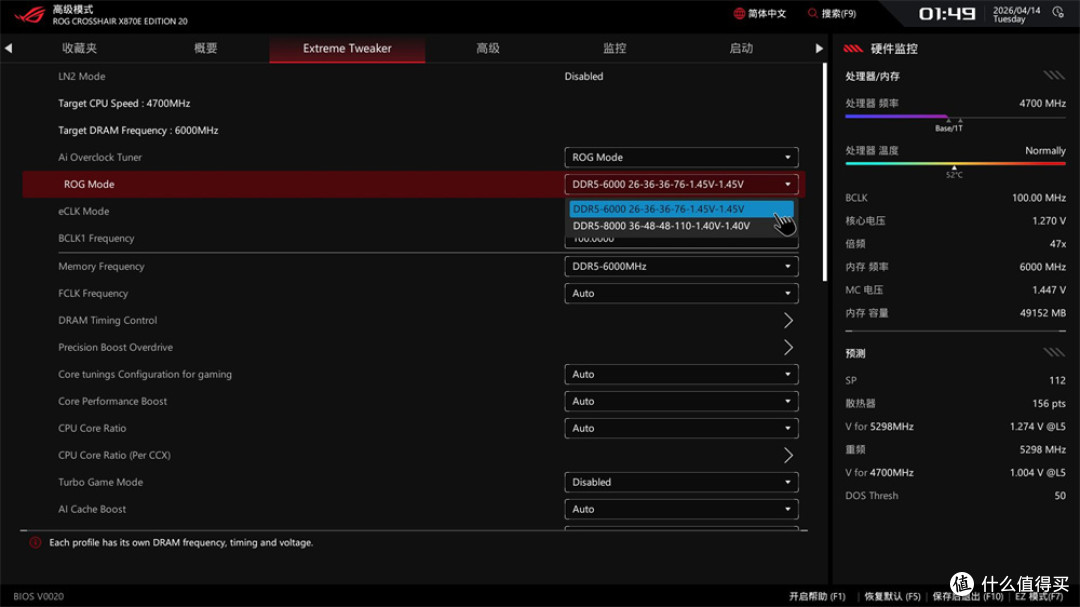Open the Turbo Game Mode dropdown
1080x607 pixels.
(x=681, y=482)
